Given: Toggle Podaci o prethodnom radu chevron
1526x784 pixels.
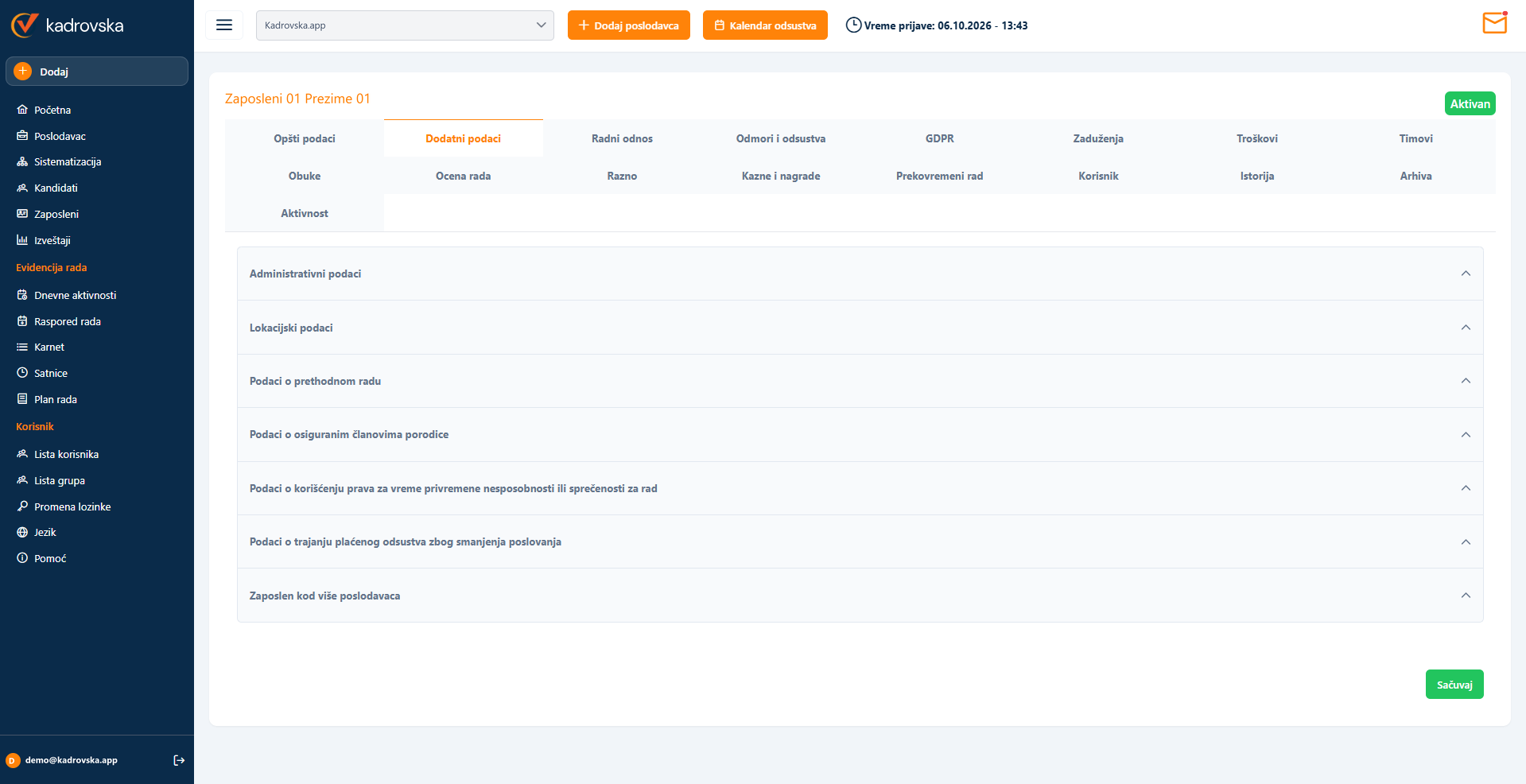Looking at the screenshot, I should [x=1466, y=381].
